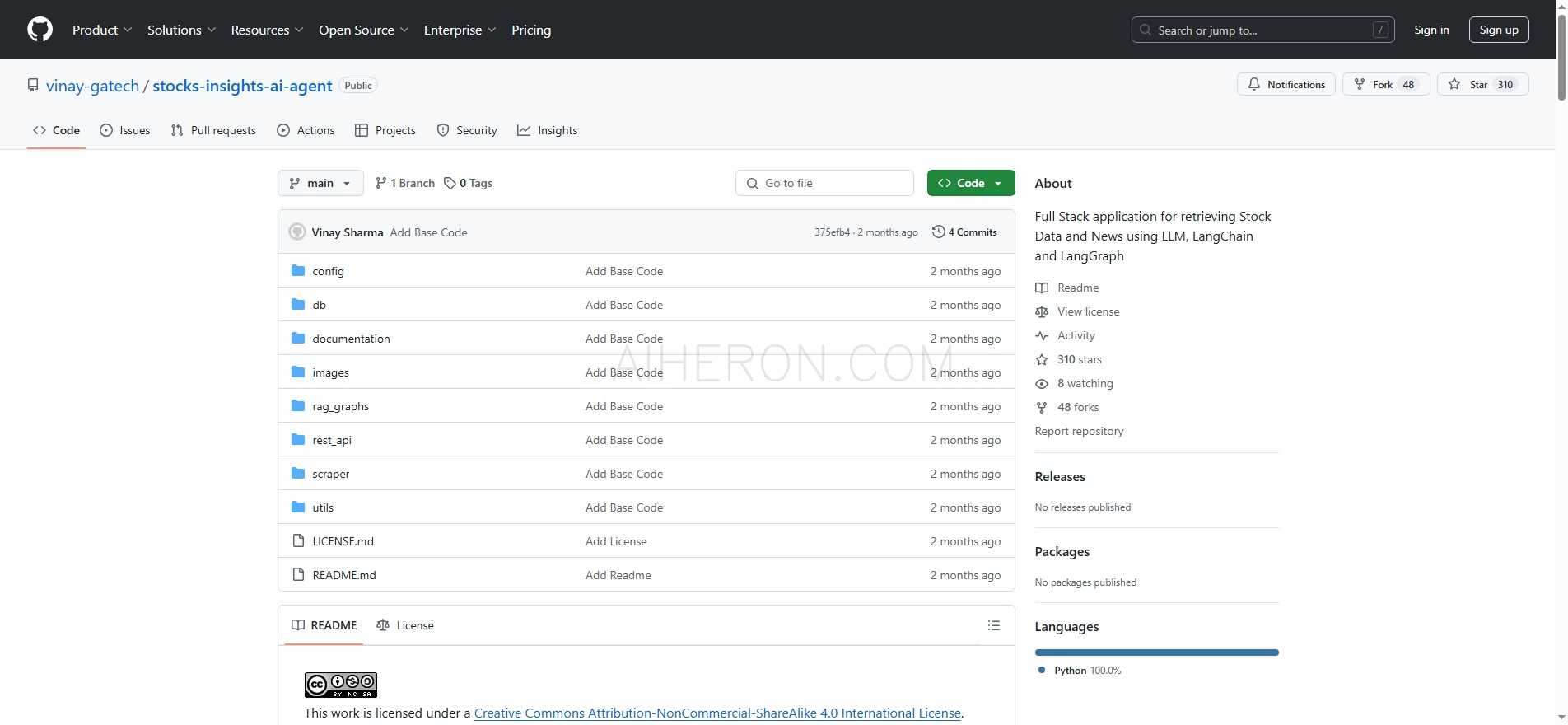Expand the Product menu
This screenshot has width=1568, height=725.
click(x=102, y=30)
